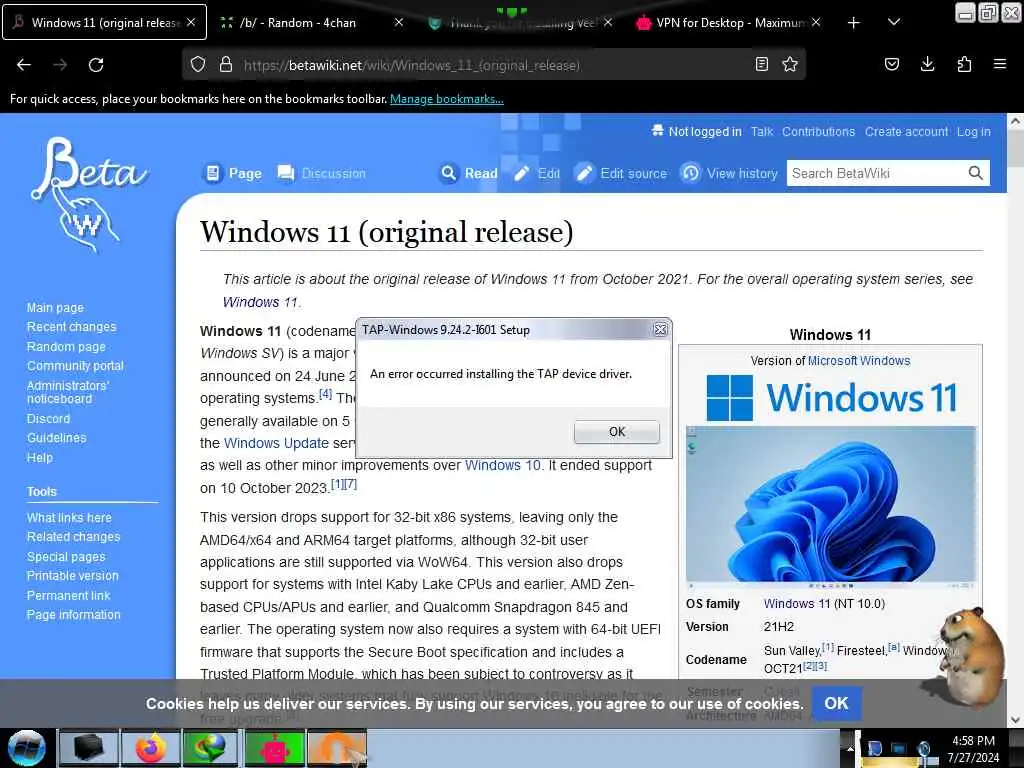Open Permanent link in Tools
The height and width of the screenshot is (768, 1024).
(x=68, y=596)
